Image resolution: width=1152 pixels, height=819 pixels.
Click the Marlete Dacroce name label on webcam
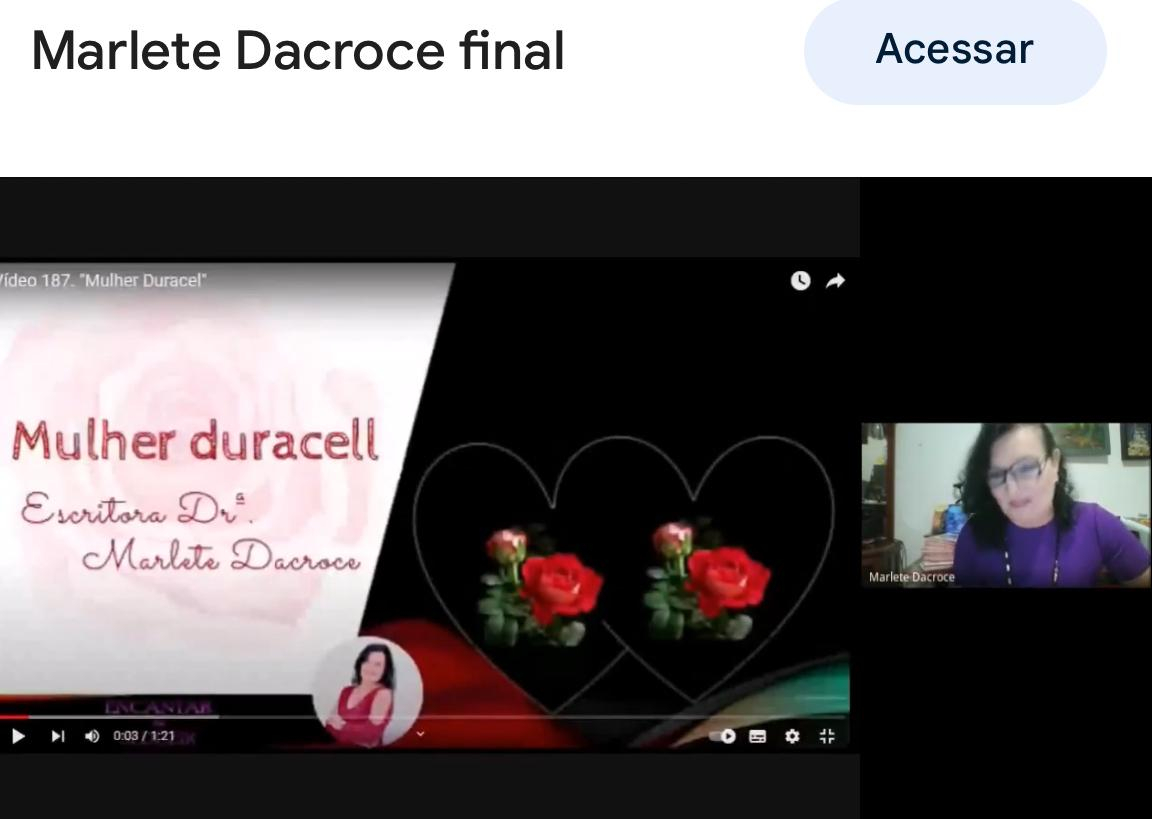[x=911, y=577]
